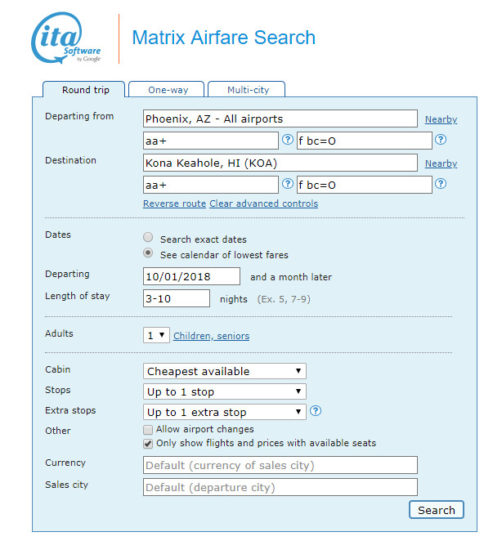484x550 pixels.
Task: Open help icon beside departure routing codes
Action: (288, 140)
